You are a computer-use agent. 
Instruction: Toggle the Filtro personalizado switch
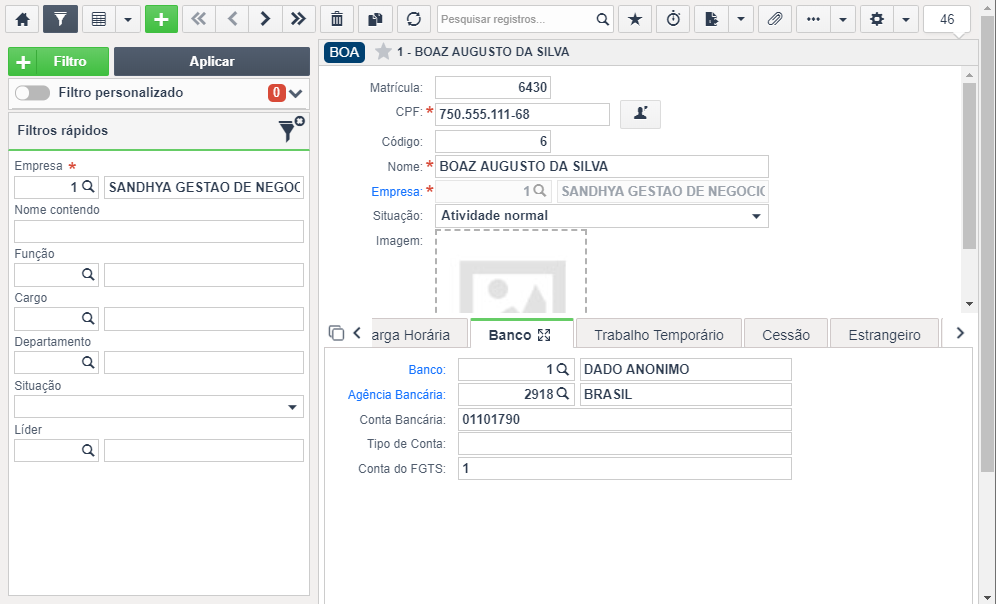click(32, 93)
